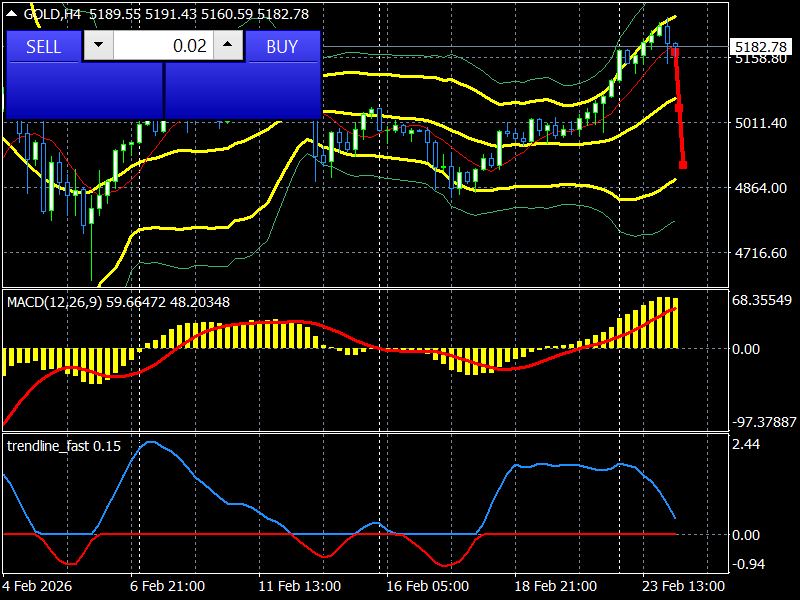Click the 4 Feb 2026 date label
Viewport: 800px width, 600px height.
[37, 586]
